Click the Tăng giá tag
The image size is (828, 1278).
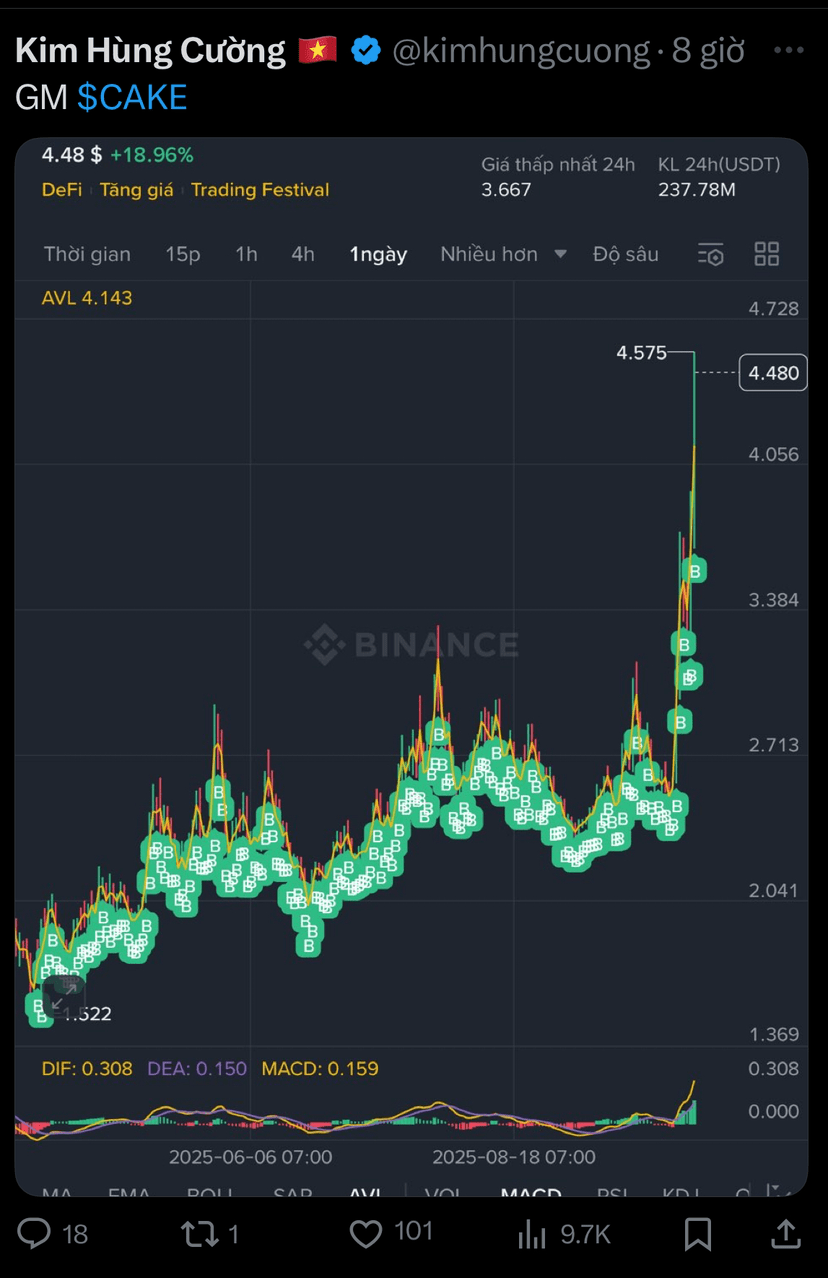(137, 190)
